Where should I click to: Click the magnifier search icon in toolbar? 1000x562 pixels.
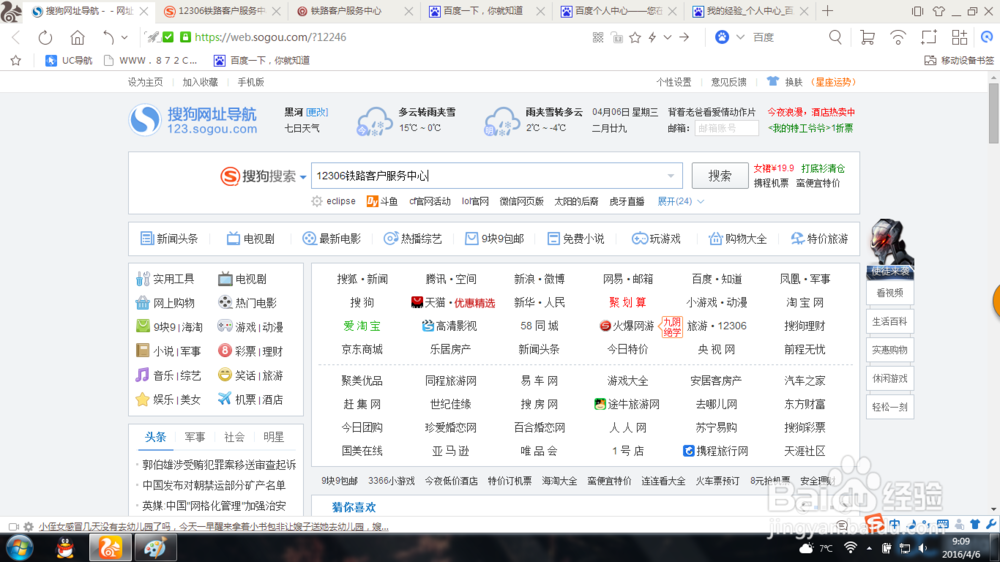(835, 38)
